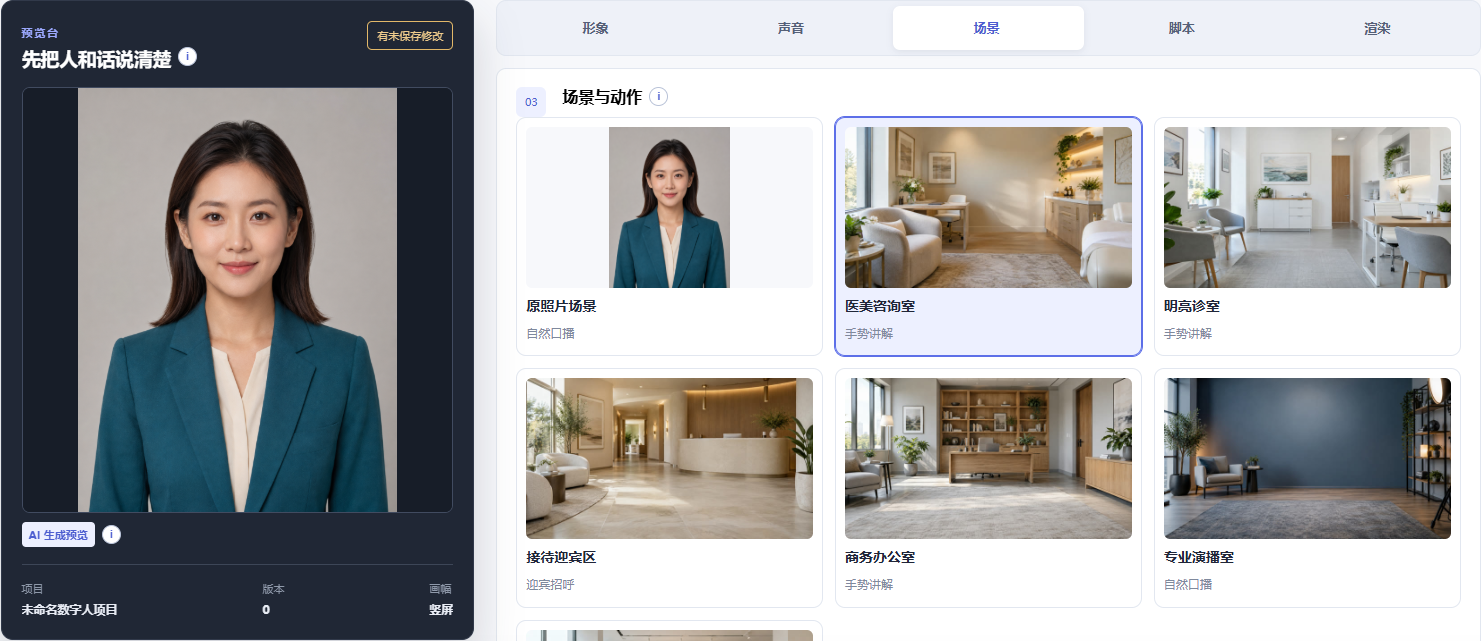
Task: Click the 未命名数字人项目 project name
Action: pyautogui.click(x=70, y=609)
